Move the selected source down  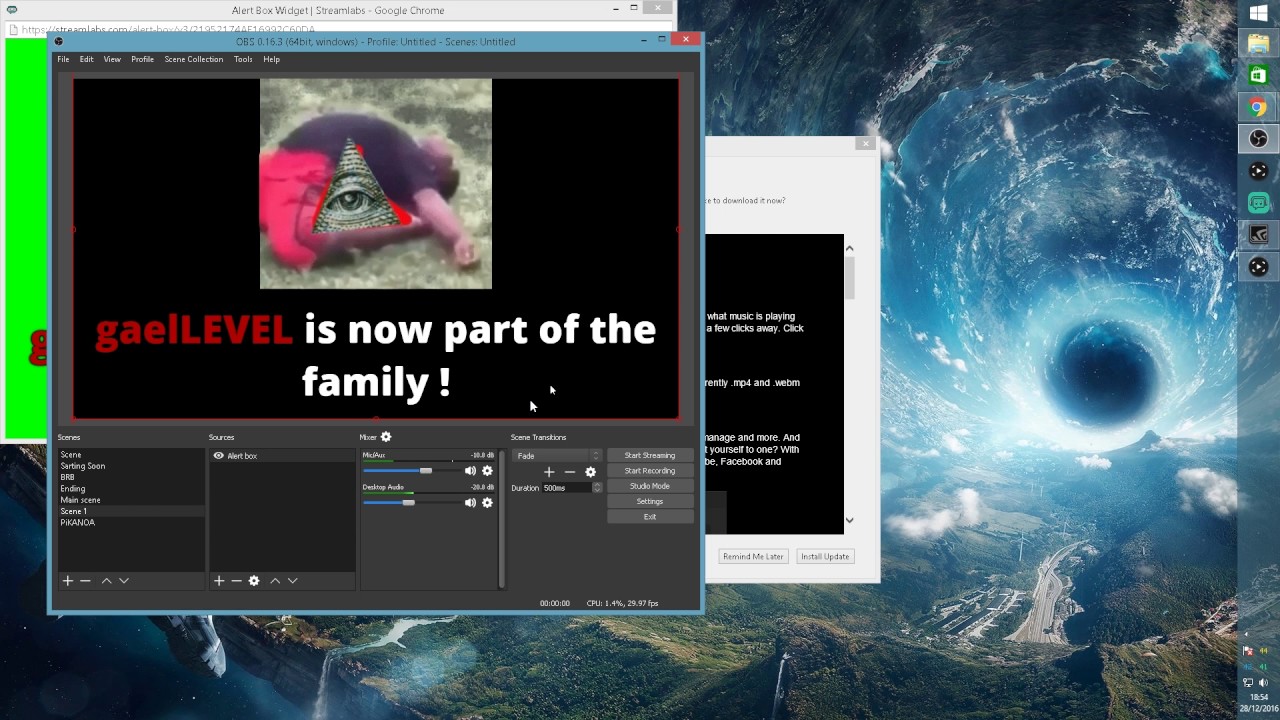point(293,580)
